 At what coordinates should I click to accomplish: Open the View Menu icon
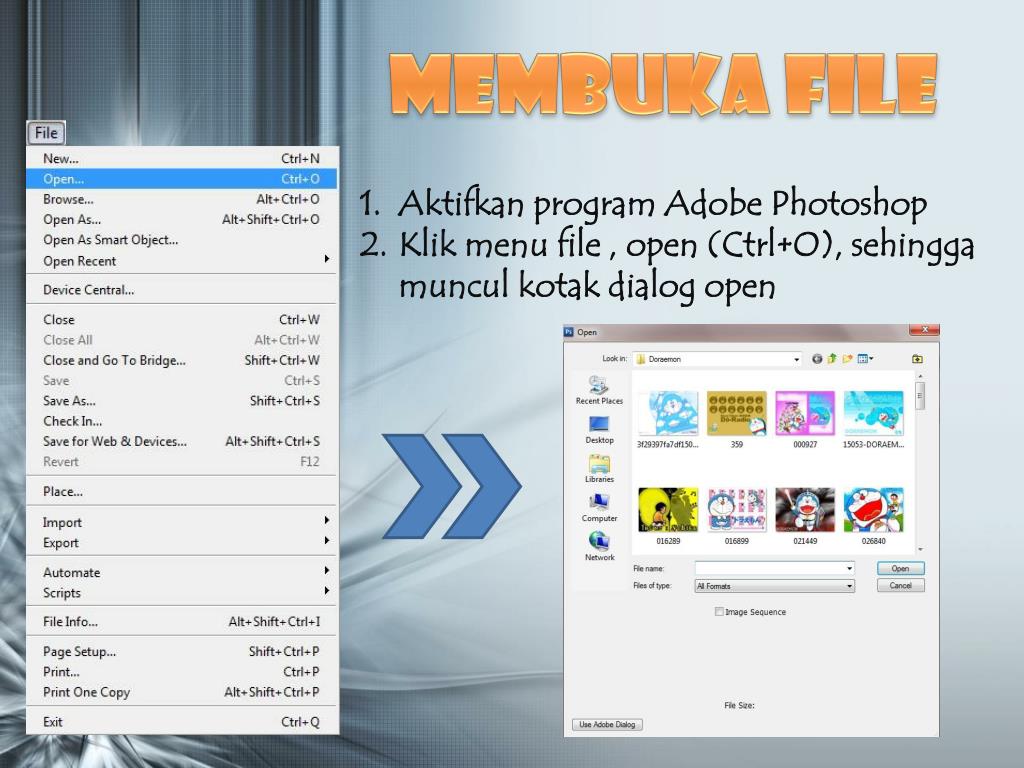pyautogui.click(x=865, y=359)
